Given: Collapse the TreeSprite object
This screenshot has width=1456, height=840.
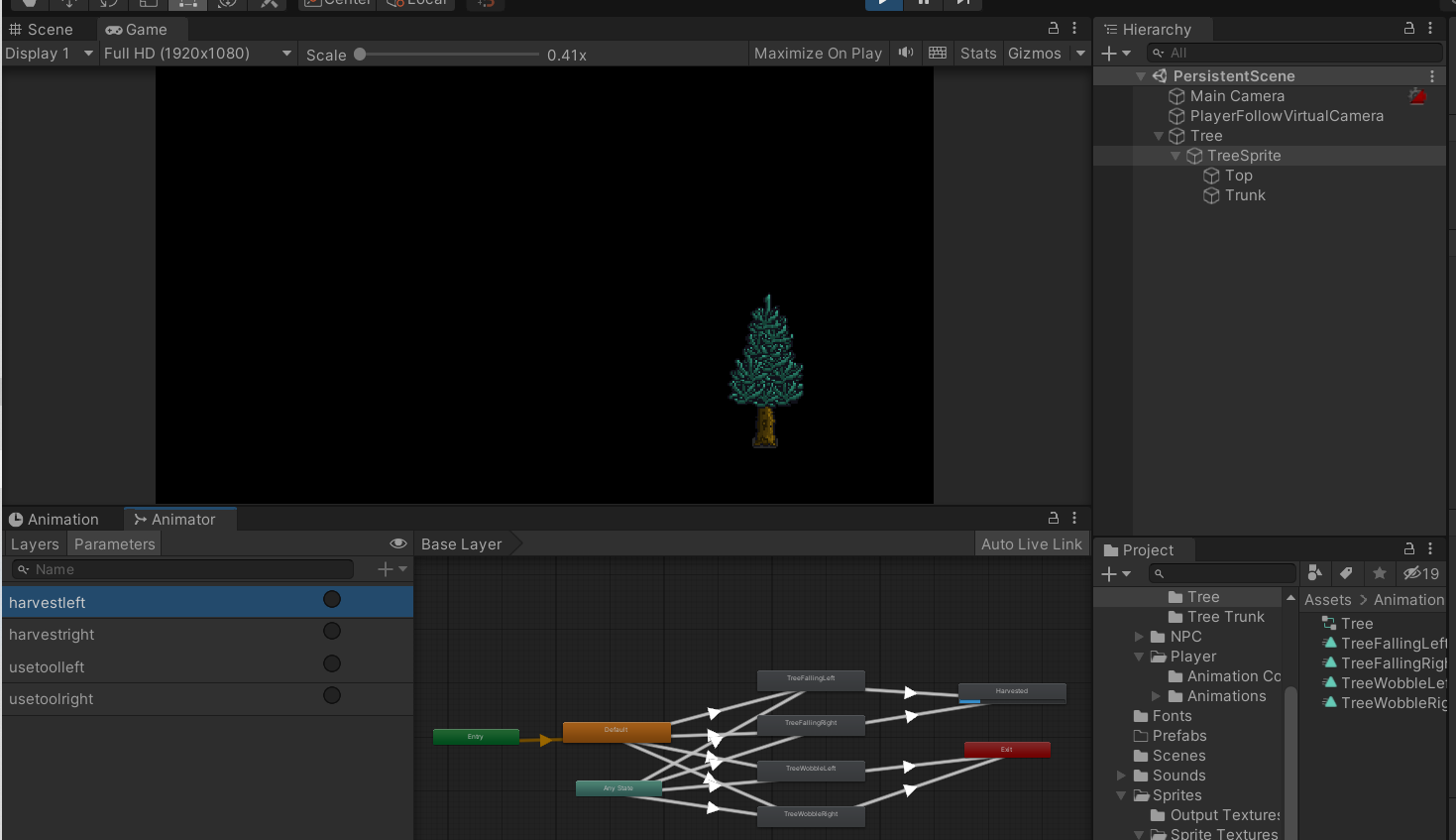Looking at the screenshot, I should (x=1176, y=156).
